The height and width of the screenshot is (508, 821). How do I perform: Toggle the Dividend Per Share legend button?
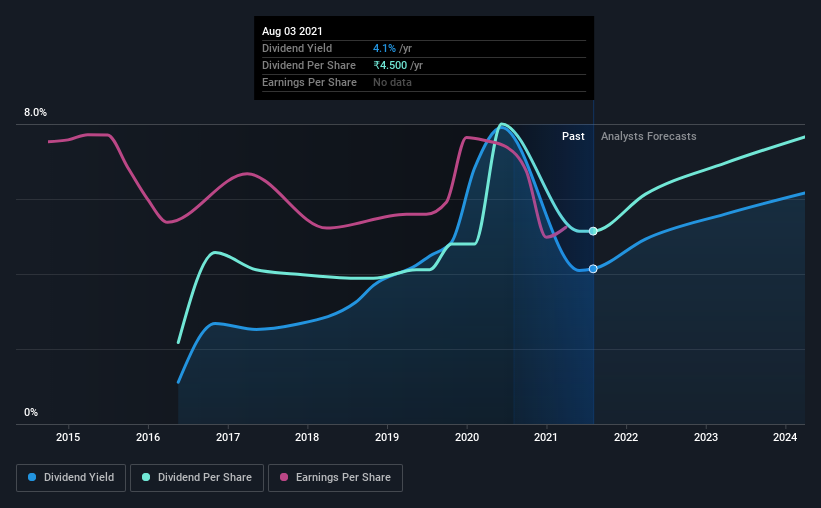pos(197,478)
